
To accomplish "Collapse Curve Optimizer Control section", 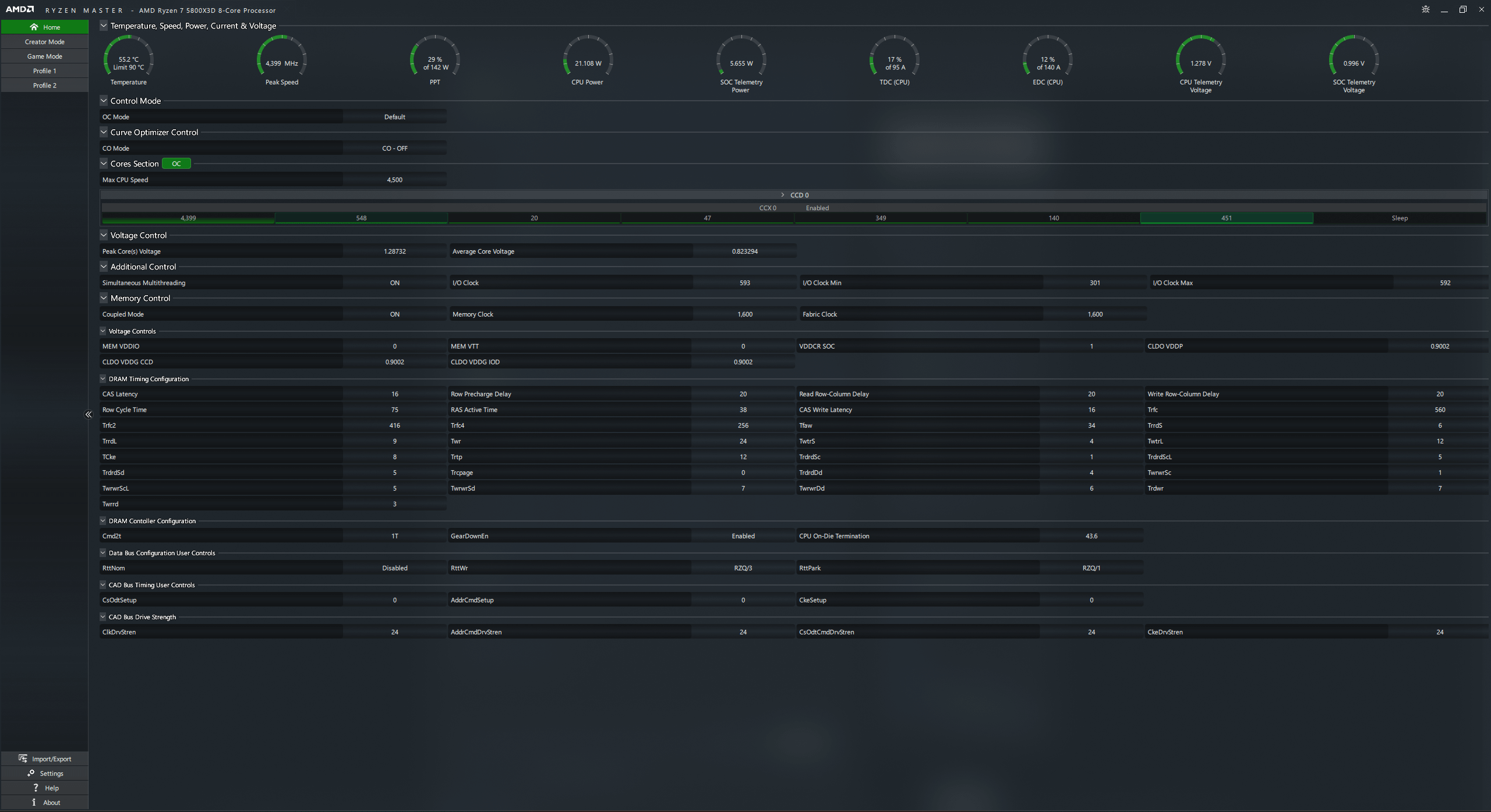I will pos(104,132).
